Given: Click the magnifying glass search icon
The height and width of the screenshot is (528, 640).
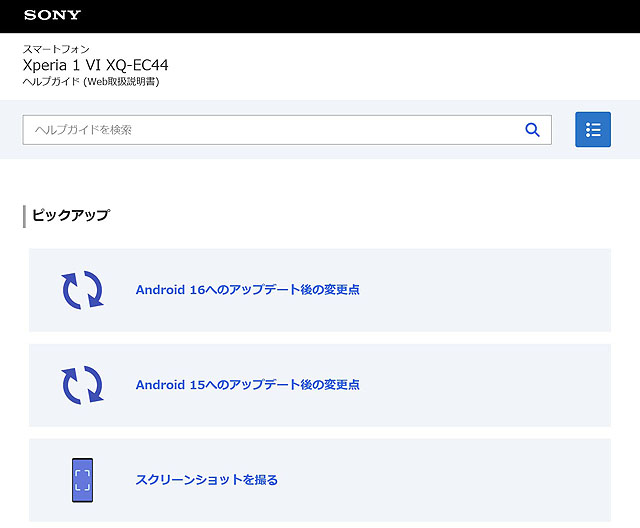Looking at the screenshot, I should point(532,130).
